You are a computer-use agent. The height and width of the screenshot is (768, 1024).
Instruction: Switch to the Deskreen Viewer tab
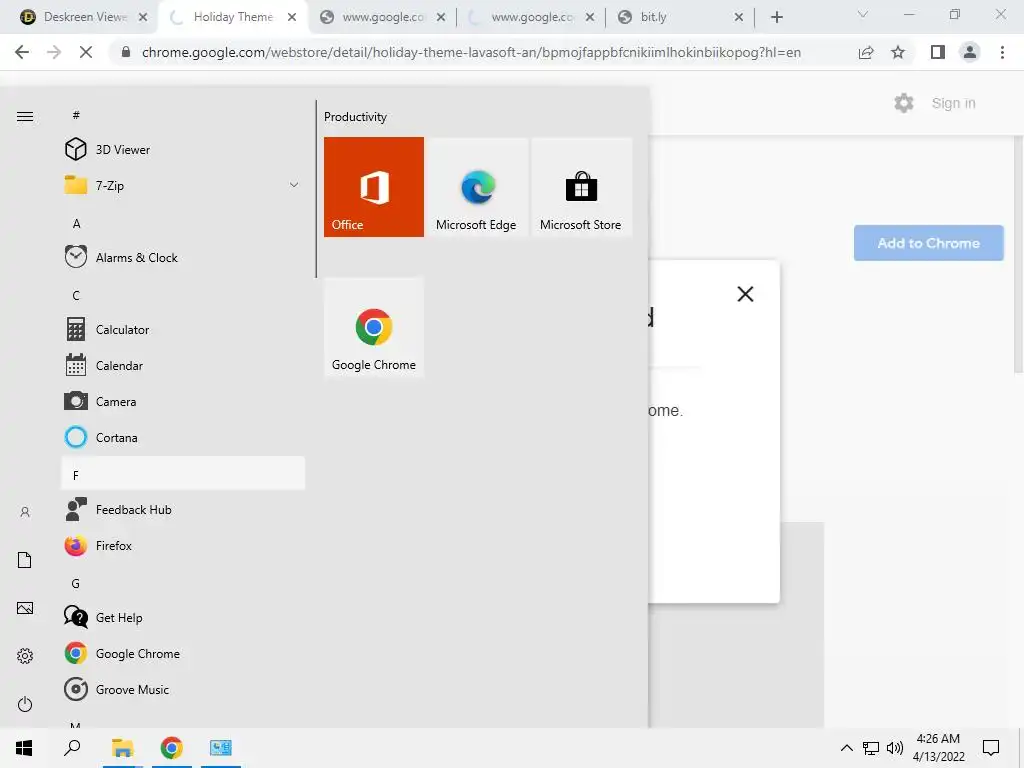click(85, 17)
